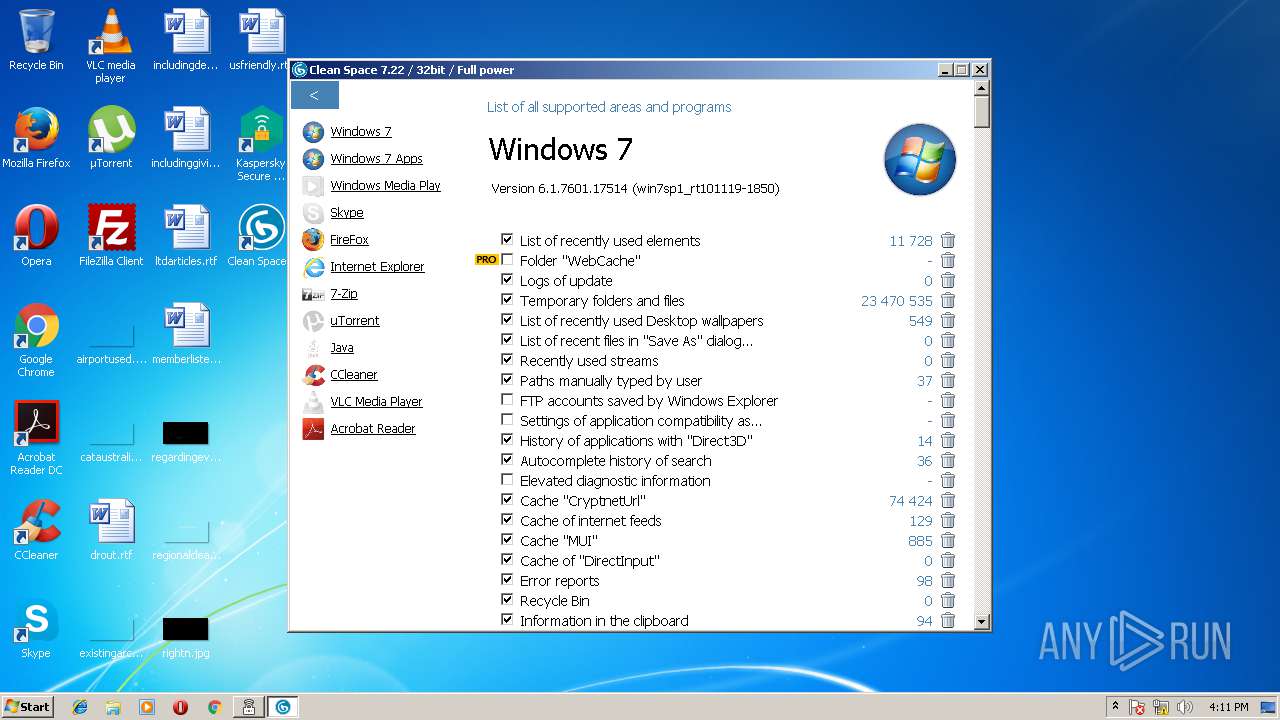The image size is (1280, 720).
Task: Click trash icon for Paths manually typed by user
Action: pyautogui.click(x=948, y=380)
